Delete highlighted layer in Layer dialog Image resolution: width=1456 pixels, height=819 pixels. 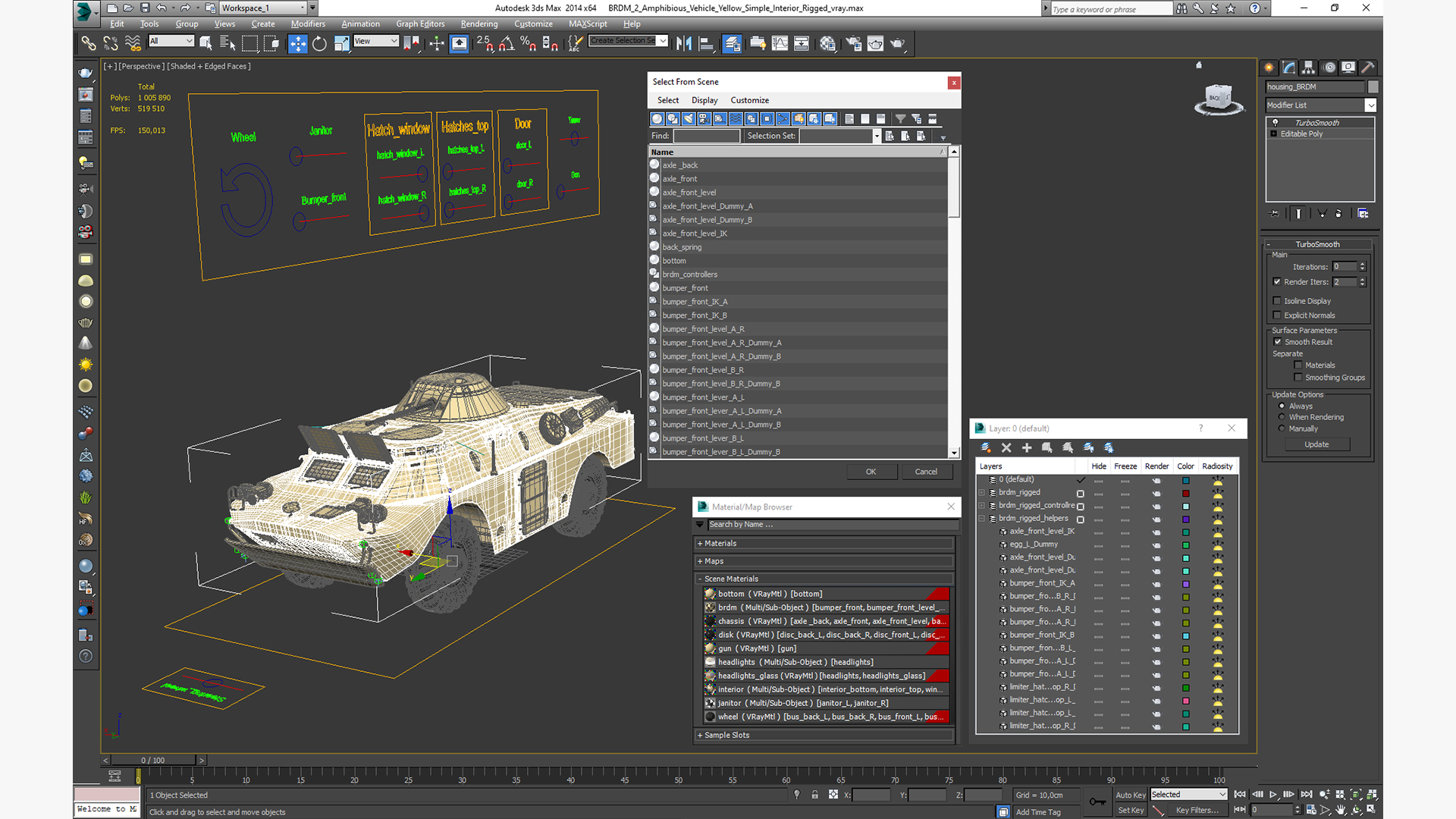(x=1006, y=448)
